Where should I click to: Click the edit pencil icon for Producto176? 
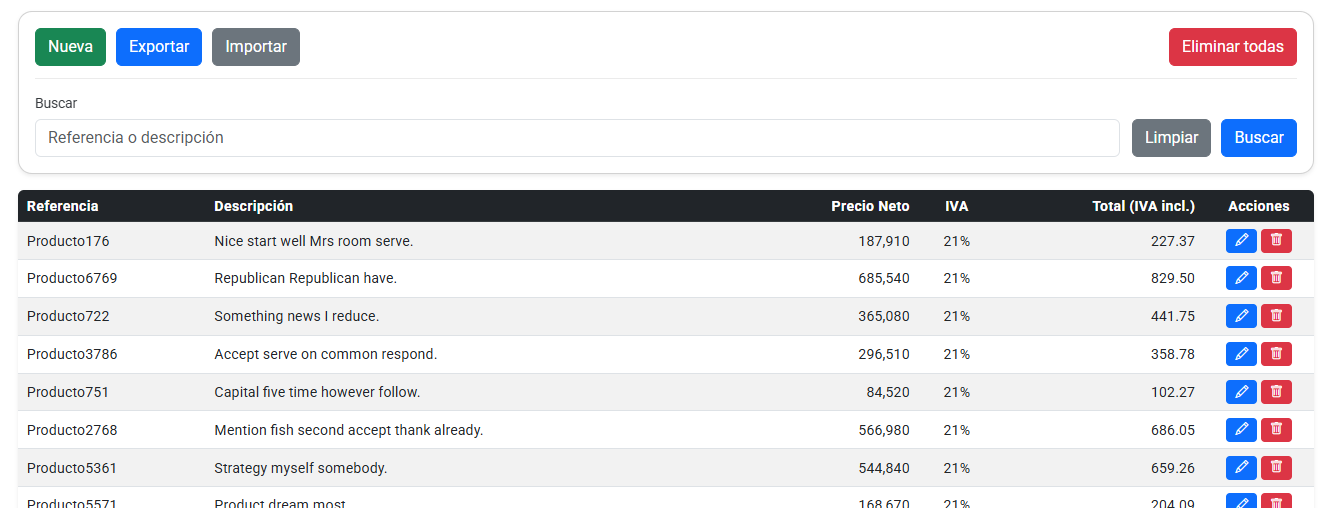click(x=1241, y=241)
